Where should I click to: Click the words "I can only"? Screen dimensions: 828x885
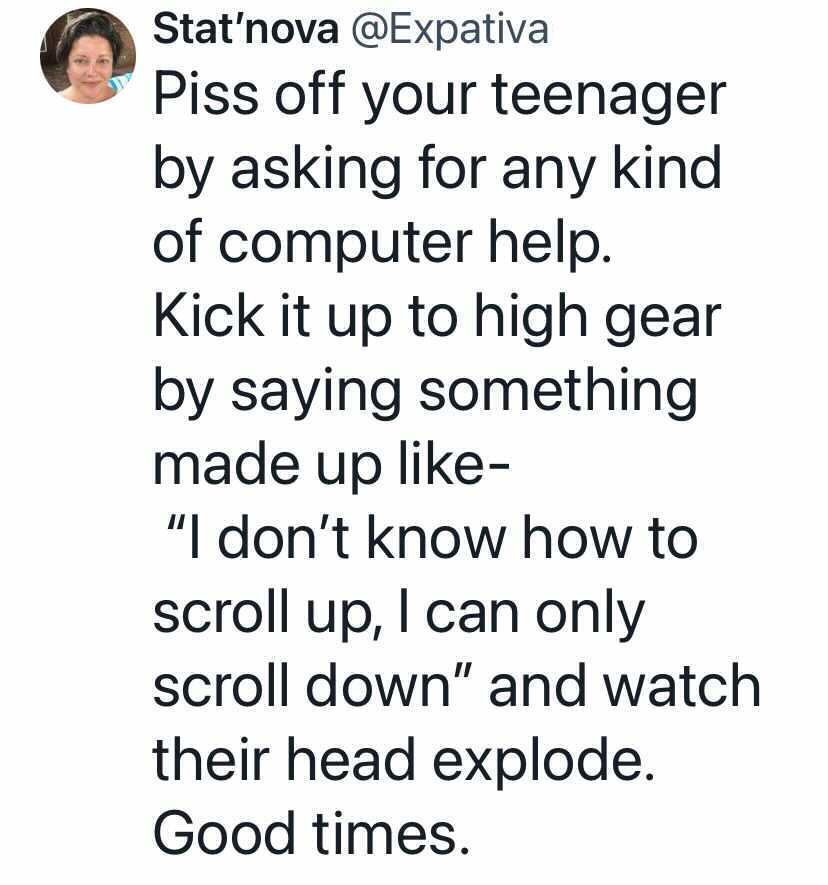(x=522, y=615)
